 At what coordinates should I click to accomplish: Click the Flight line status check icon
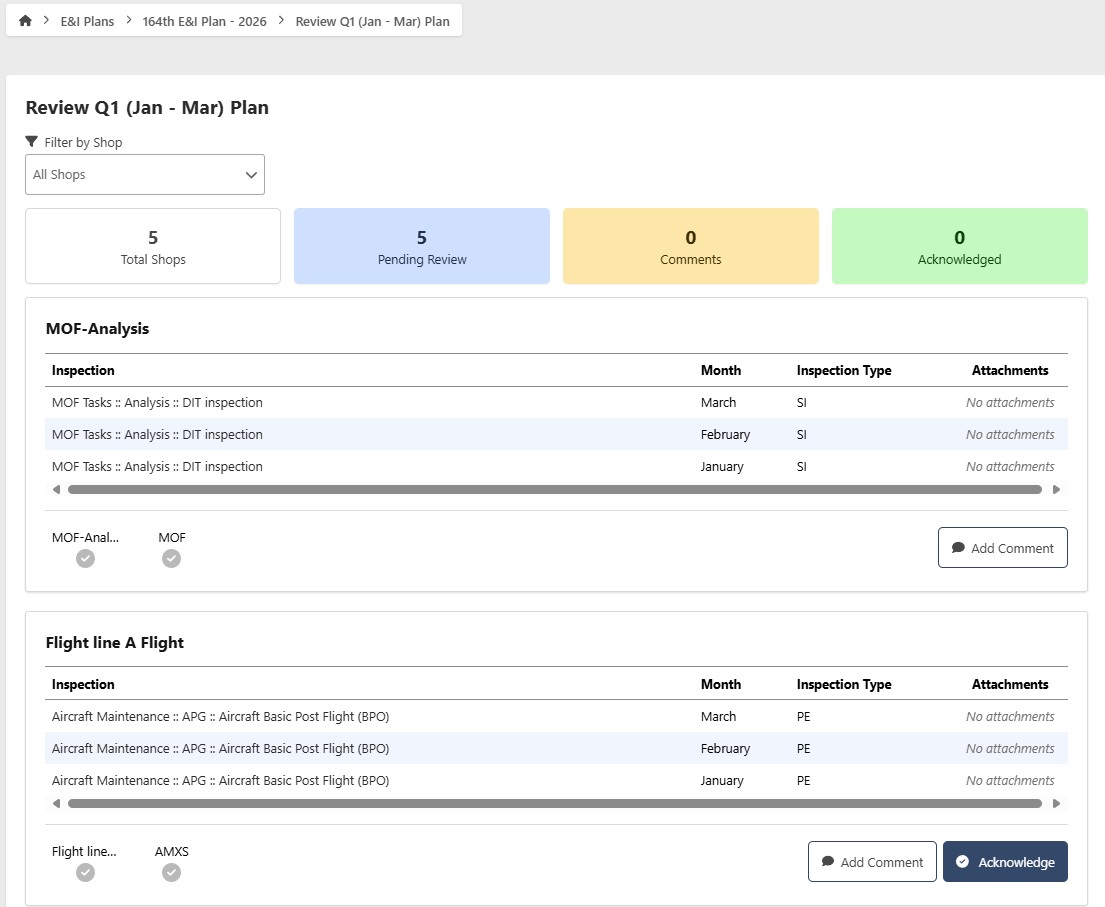click(x=86, y=873)
